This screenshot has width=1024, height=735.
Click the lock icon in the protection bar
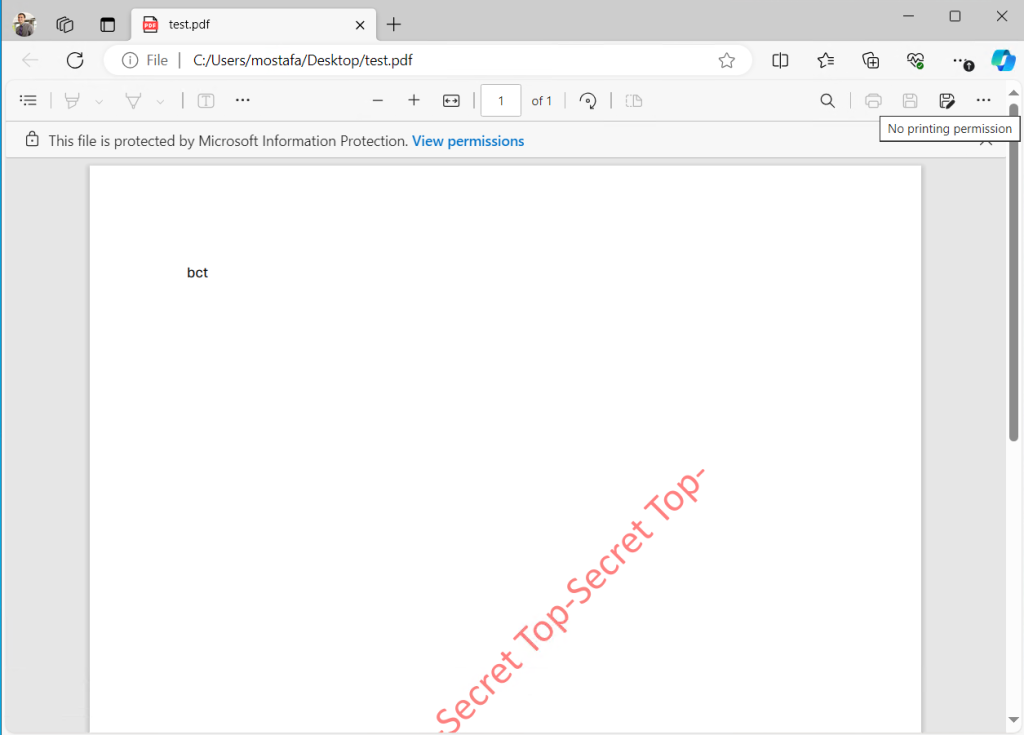(x=31, y=139)
